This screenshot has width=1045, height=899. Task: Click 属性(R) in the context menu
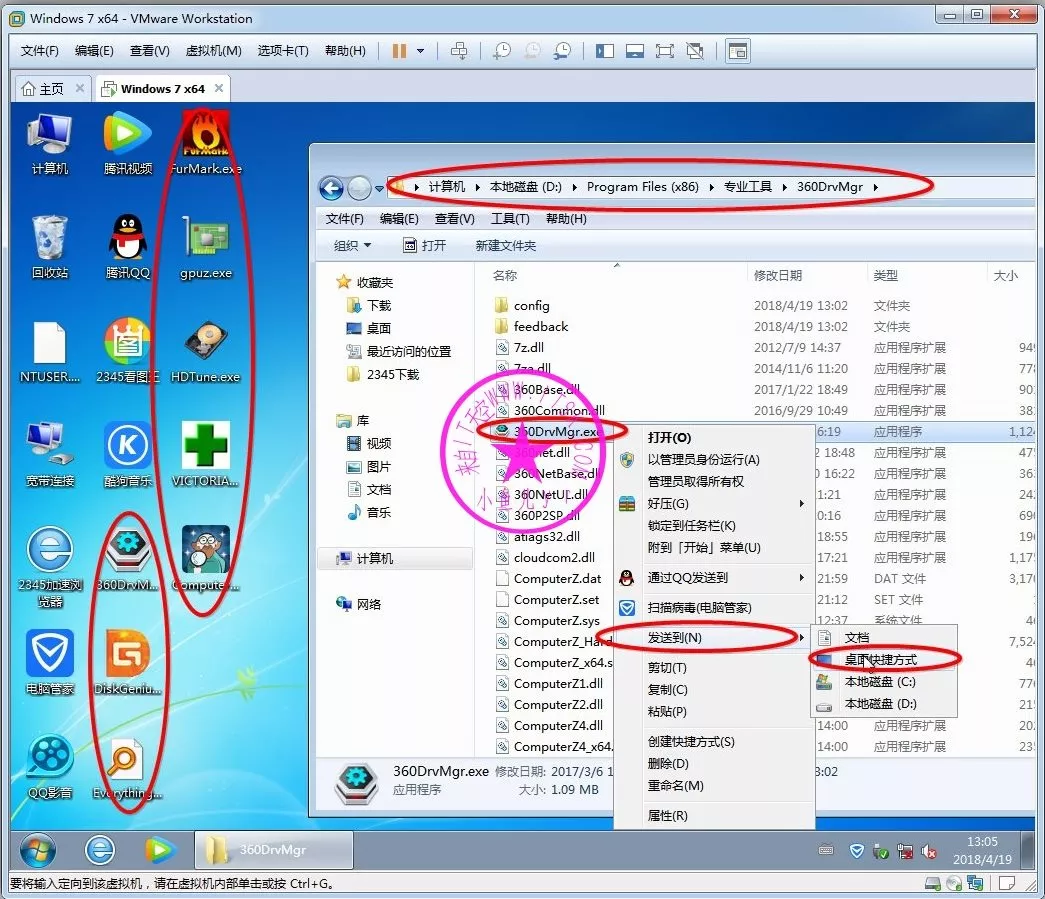point(667,816)
